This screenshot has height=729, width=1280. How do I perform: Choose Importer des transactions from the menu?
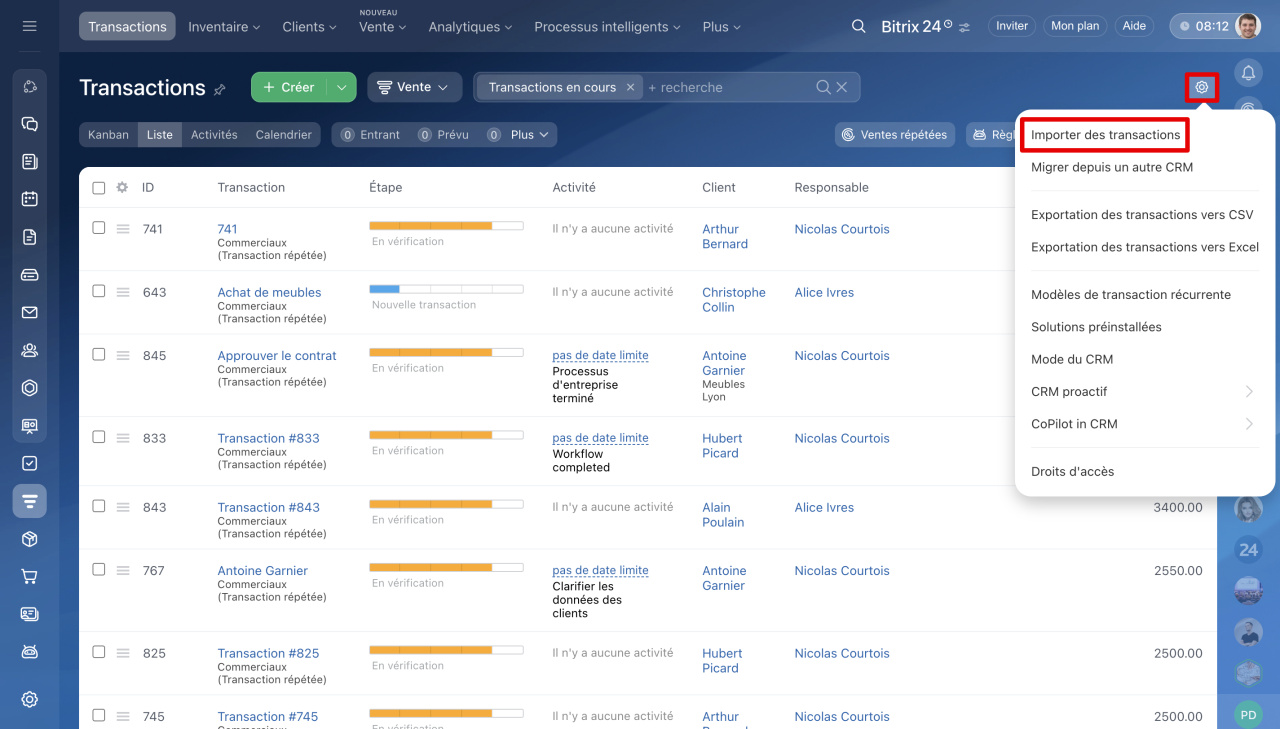pyautogui.click(x=1105, y=135)
